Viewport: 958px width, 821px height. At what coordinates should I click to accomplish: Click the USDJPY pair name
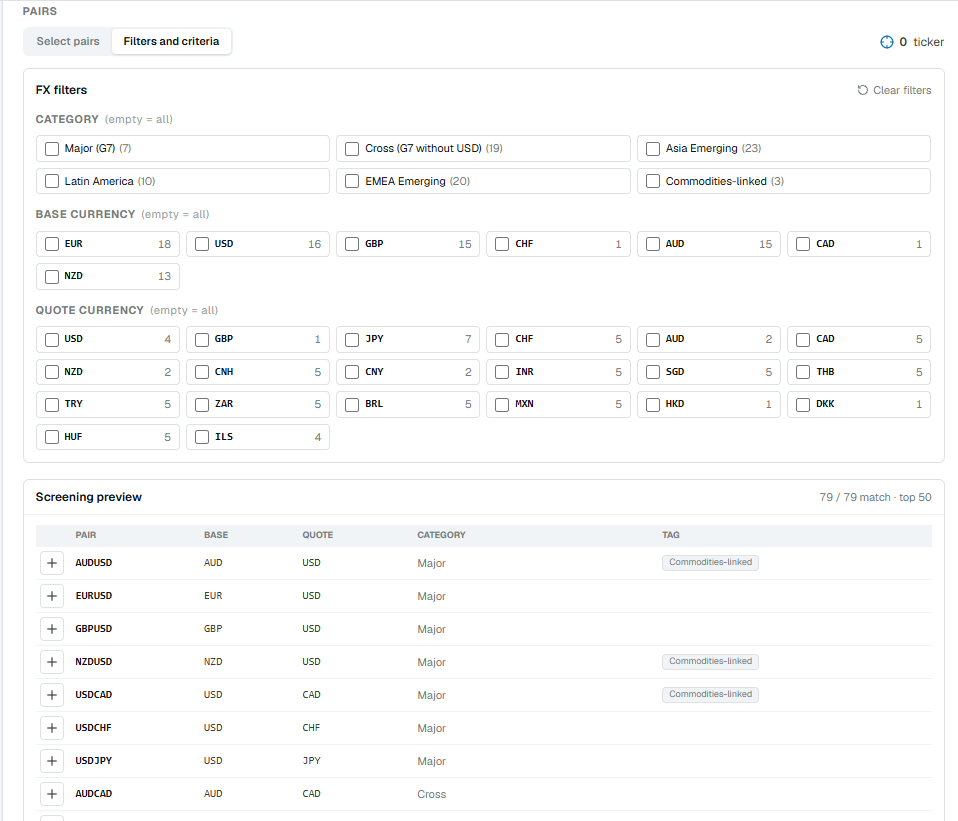click(x=93, y=761)
